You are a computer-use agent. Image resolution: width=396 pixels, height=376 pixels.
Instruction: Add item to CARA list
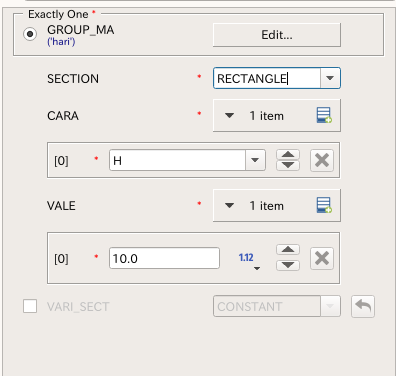click(x=324, y=115)
